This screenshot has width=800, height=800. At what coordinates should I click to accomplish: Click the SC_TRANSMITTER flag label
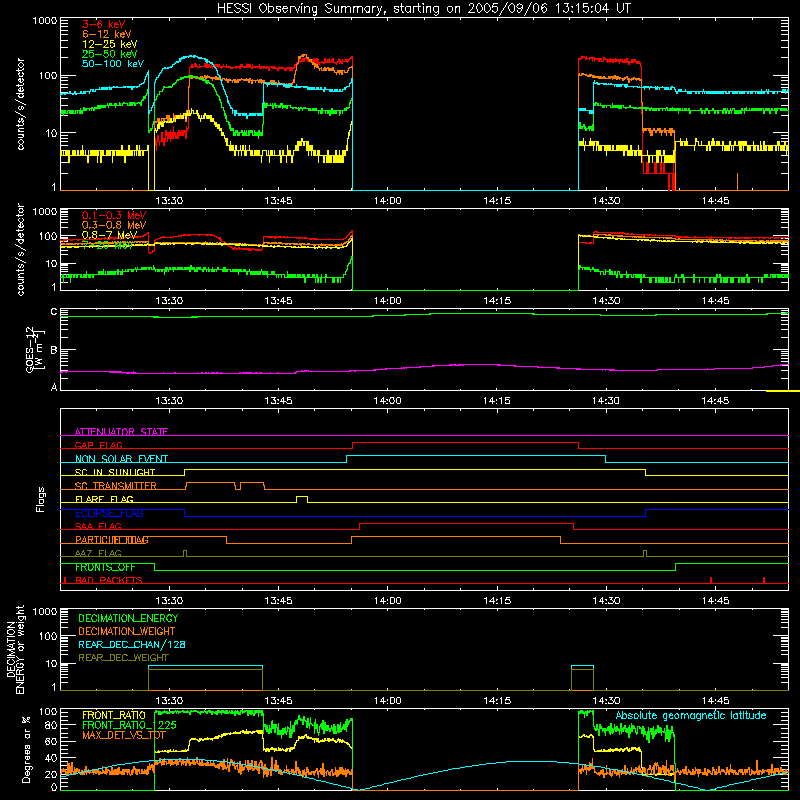pyautogui.click(x=116, y=486)
